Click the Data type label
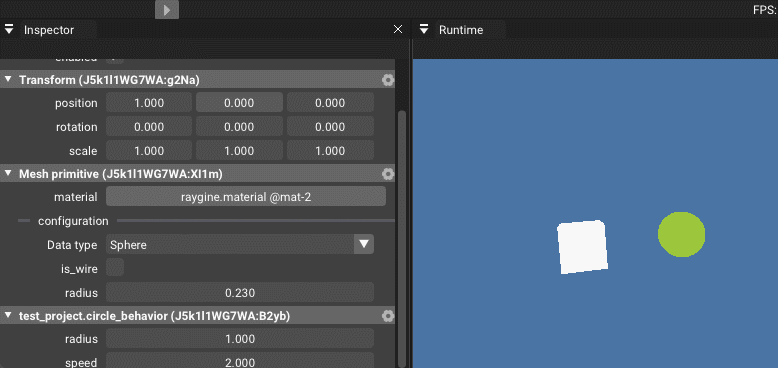Viewport: 778px width, 368px height. (72, 245)
